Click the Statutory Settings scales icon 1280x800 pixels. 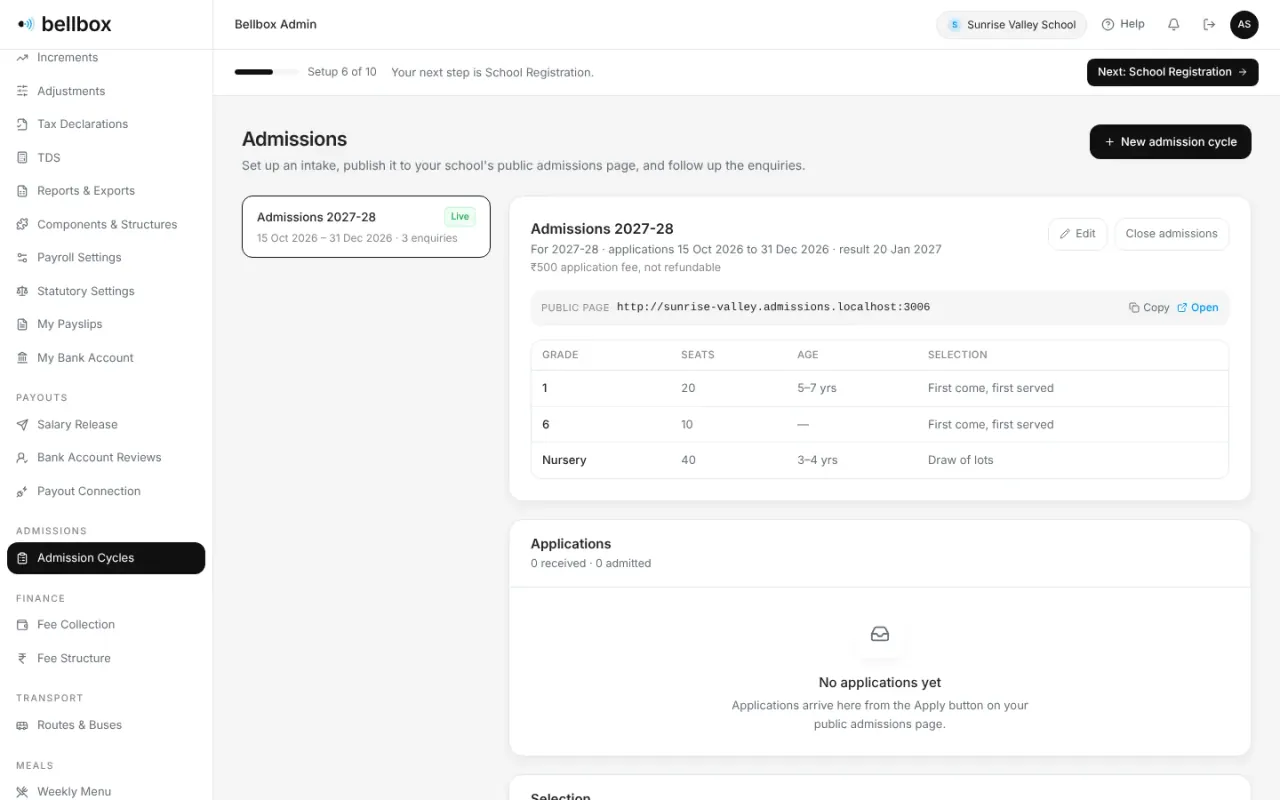click(22, 291)
